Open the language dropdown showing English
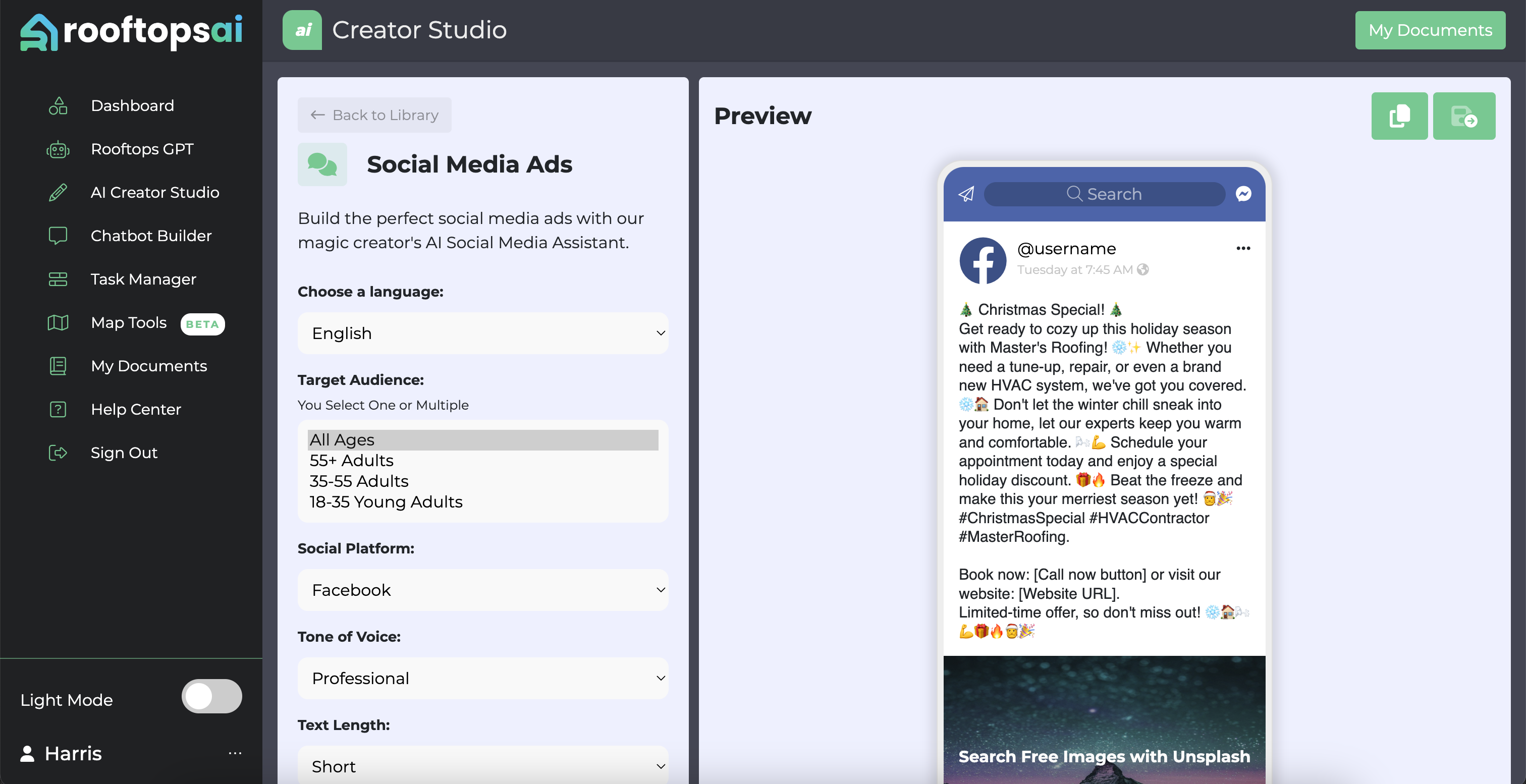 click(x=482, y=333)
